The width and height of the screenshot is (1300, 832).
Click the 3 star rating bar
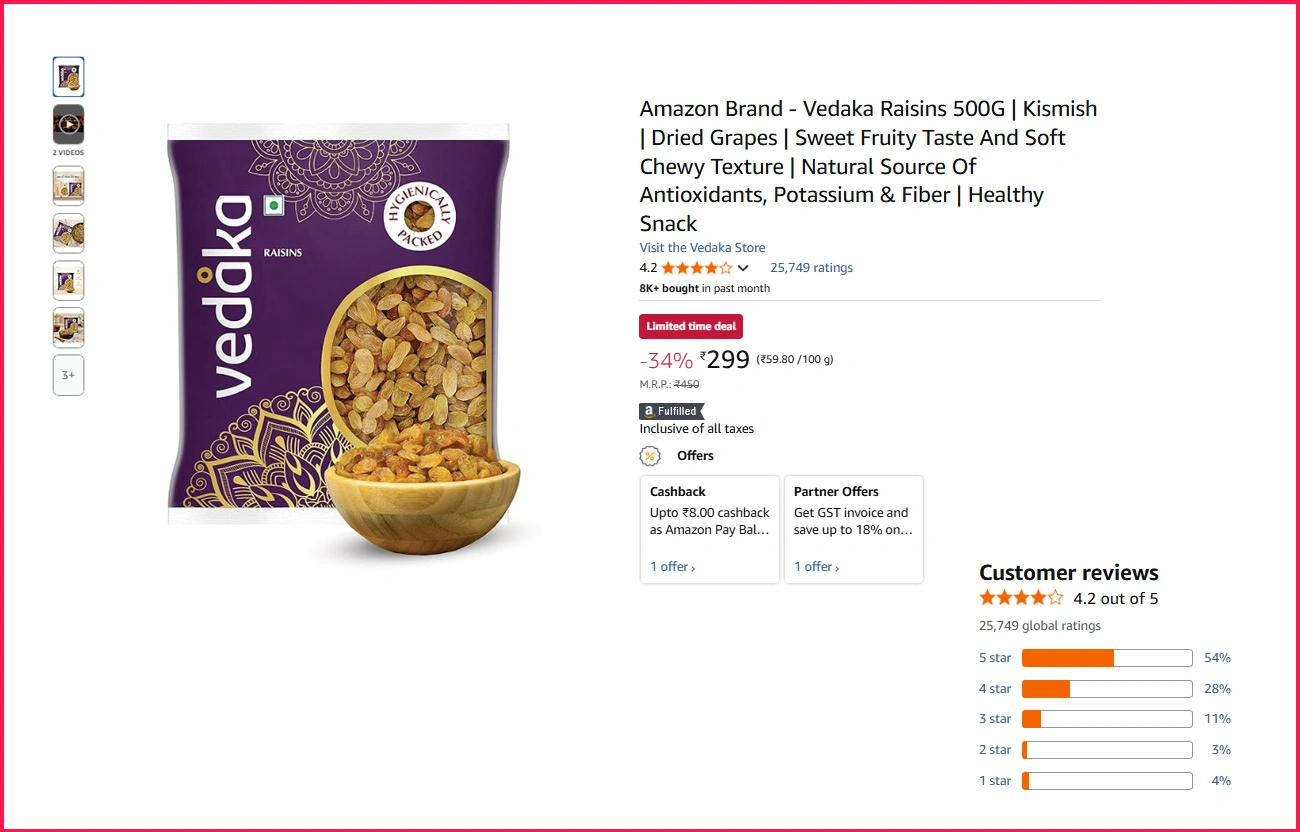tap(1107, 719)
